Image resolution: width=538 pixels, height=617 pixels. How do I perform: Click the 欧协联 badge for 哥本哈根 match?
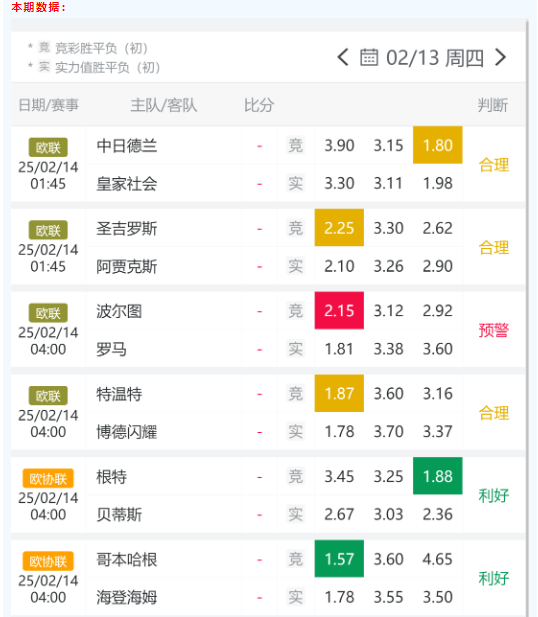48,561
